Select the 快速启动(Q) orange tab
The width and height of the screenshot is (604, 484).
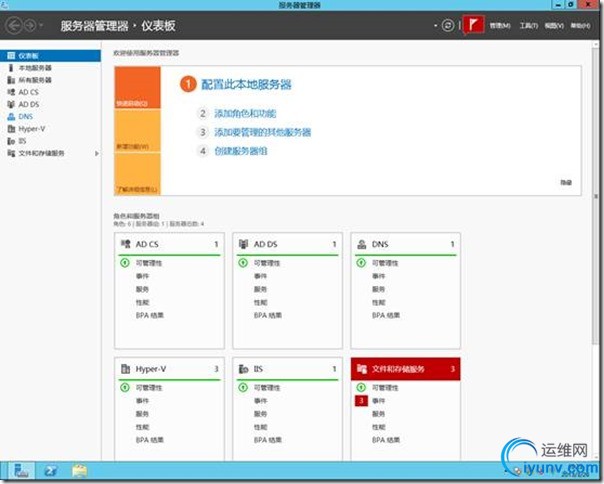click(x=138, y=87)
